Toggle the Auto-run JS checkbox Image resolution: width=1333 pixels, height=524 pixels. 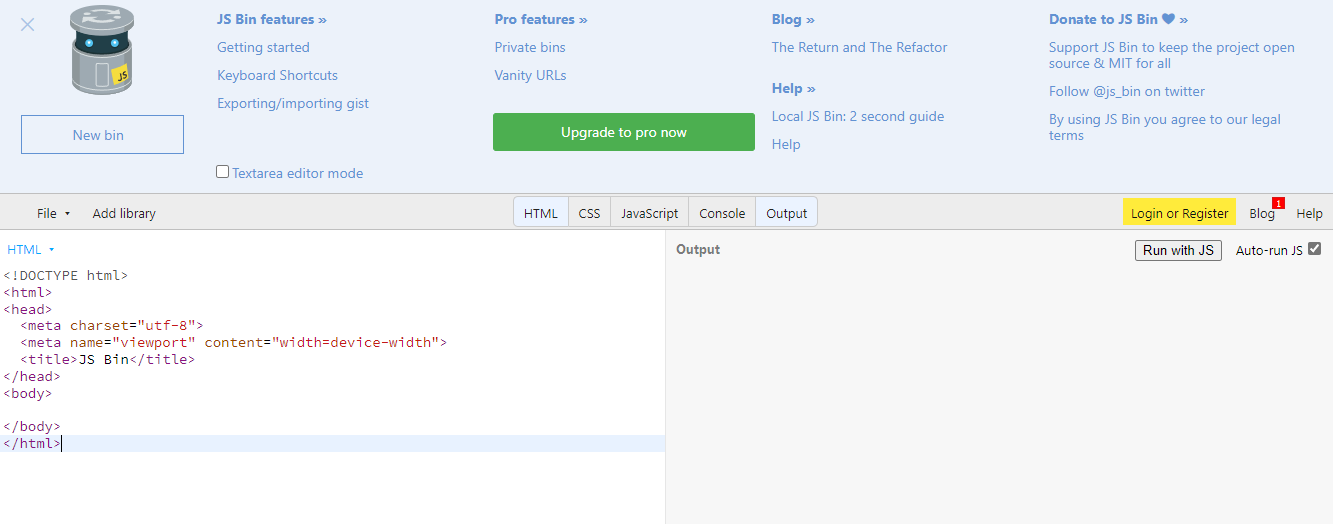pyautogui.click(x=1314, y=249)
